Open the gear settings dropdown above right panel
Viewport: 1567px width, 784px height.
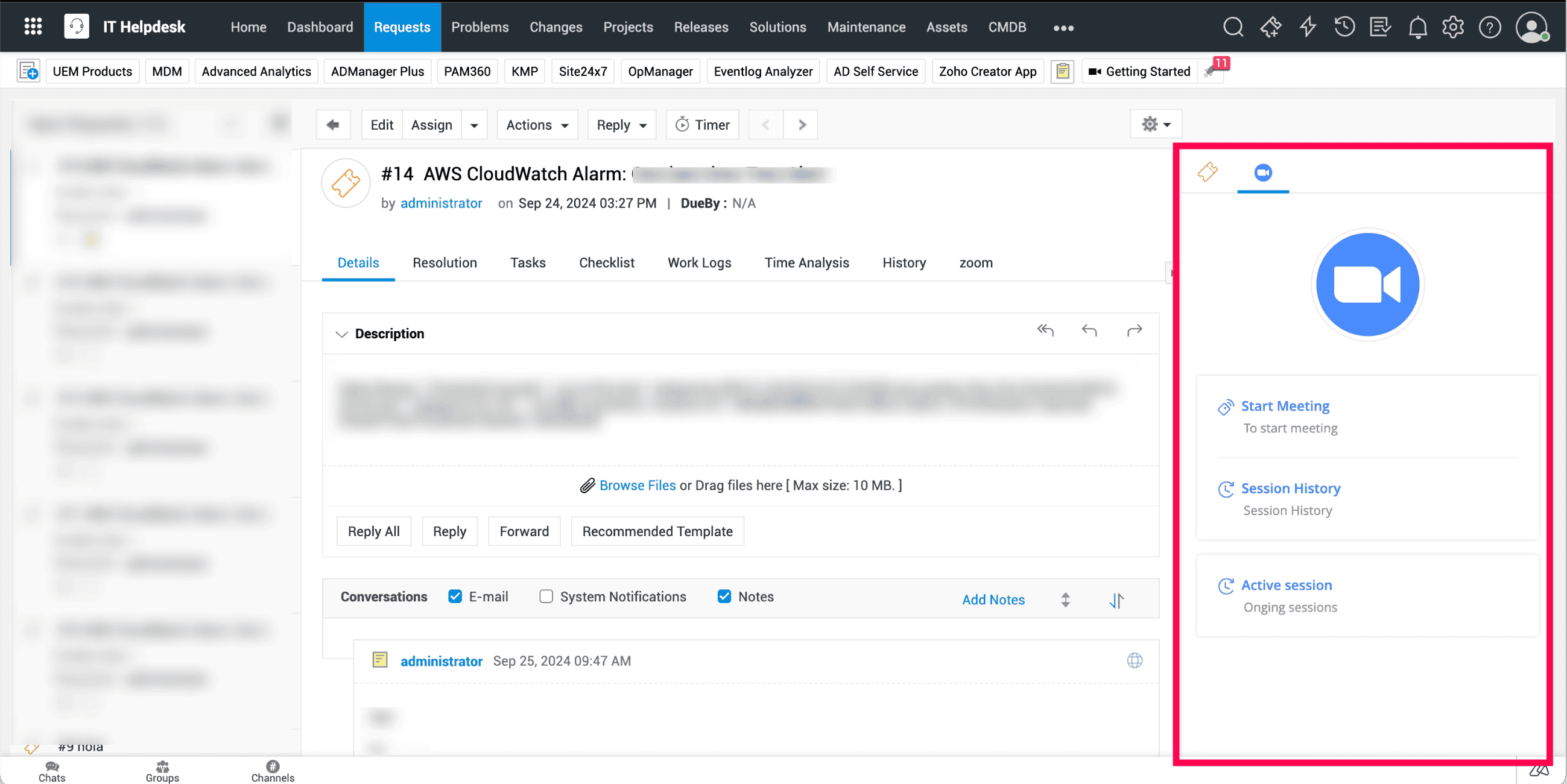click(1156, 124)
